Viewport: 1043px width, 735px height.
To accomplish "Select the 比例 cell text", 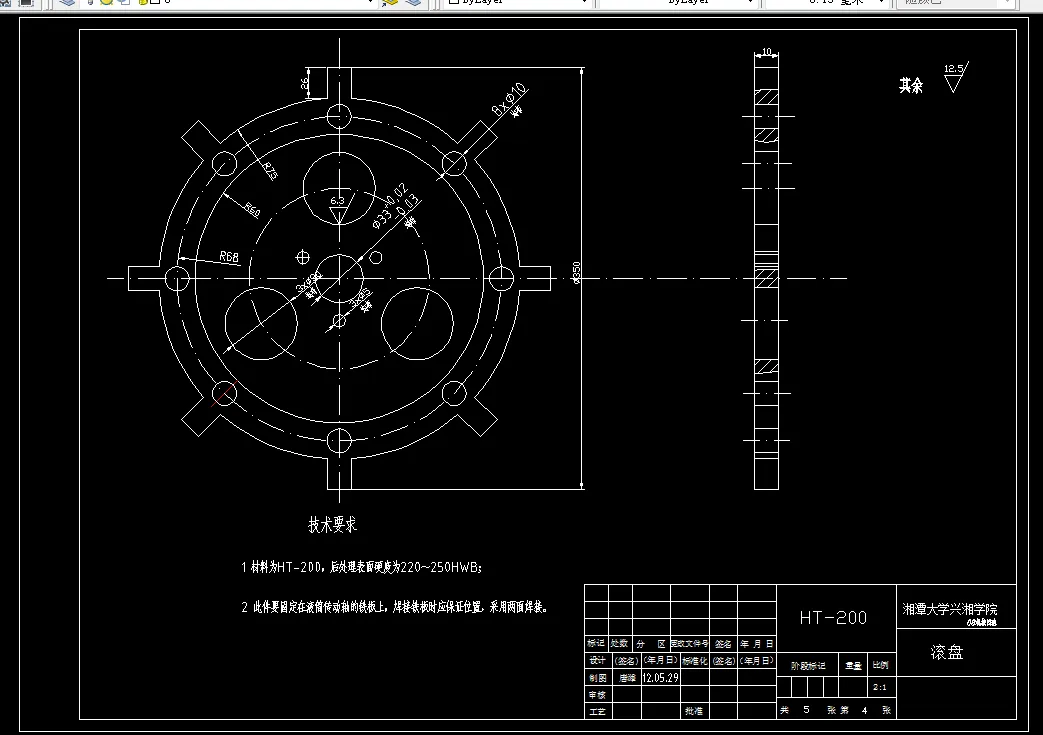I will click(x=880, y=664).
